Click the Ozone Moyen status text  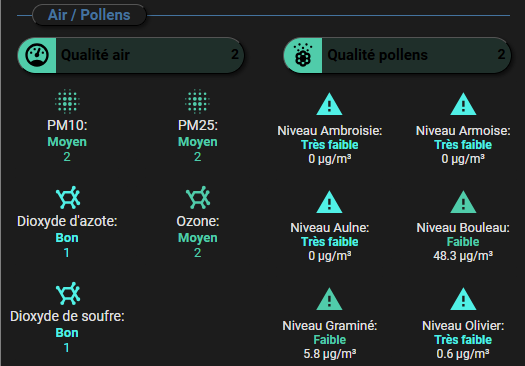tap(198, 238)
